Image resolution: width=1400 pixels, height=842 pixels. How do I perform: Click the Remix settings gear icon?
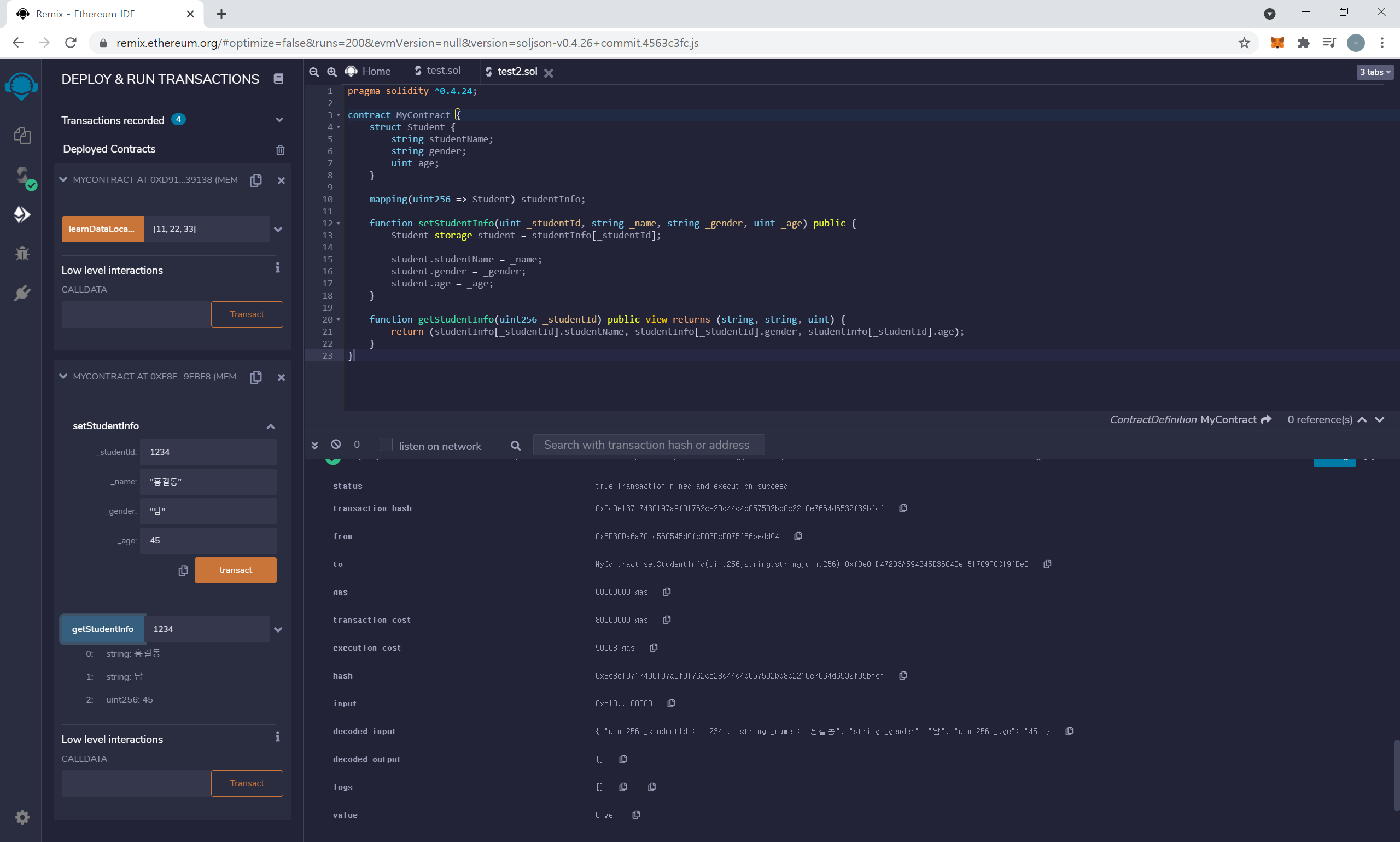click(22, 817)
